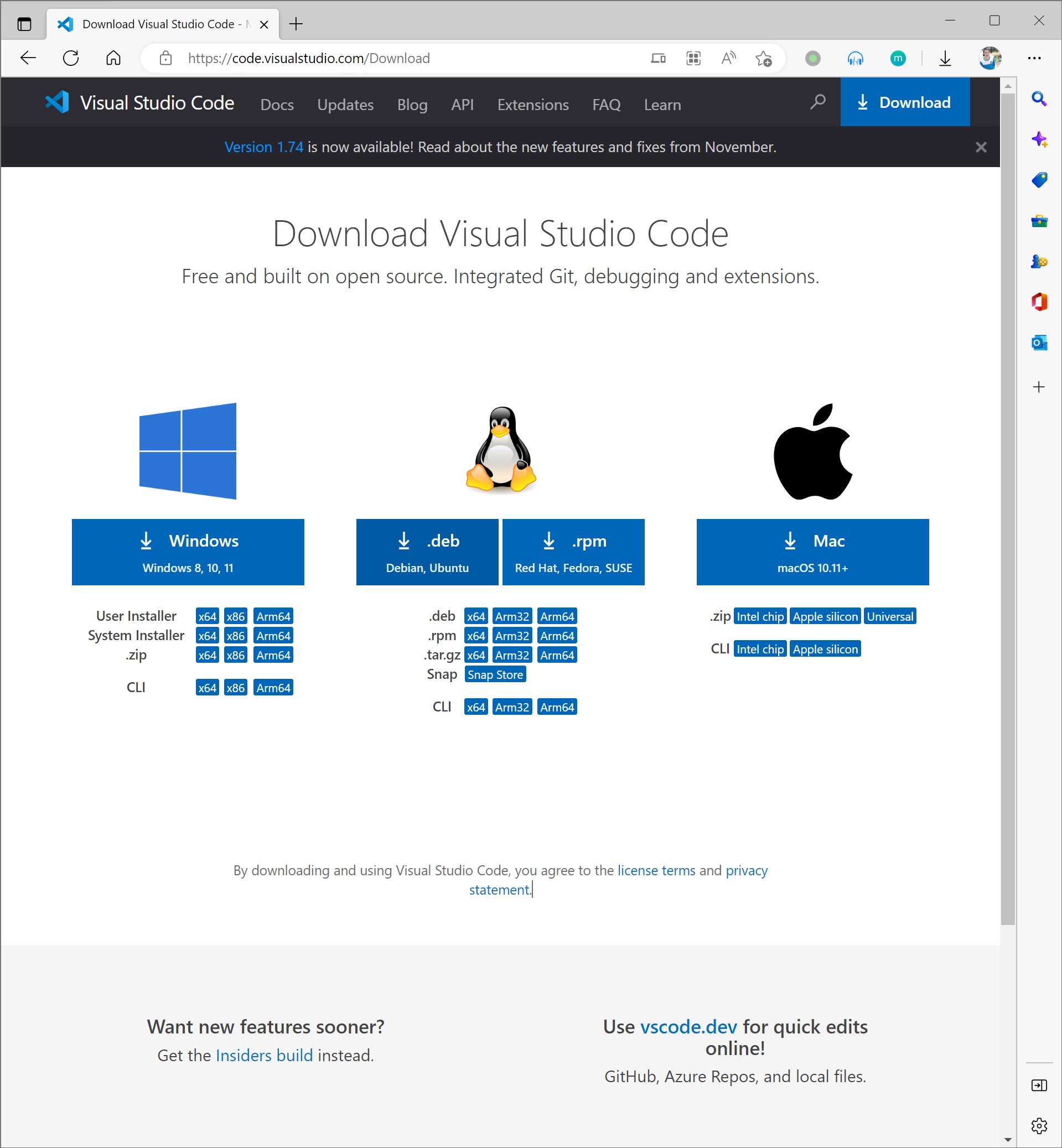Open the app available install icon
The image size is (1062, 1148).
point(658,58)
